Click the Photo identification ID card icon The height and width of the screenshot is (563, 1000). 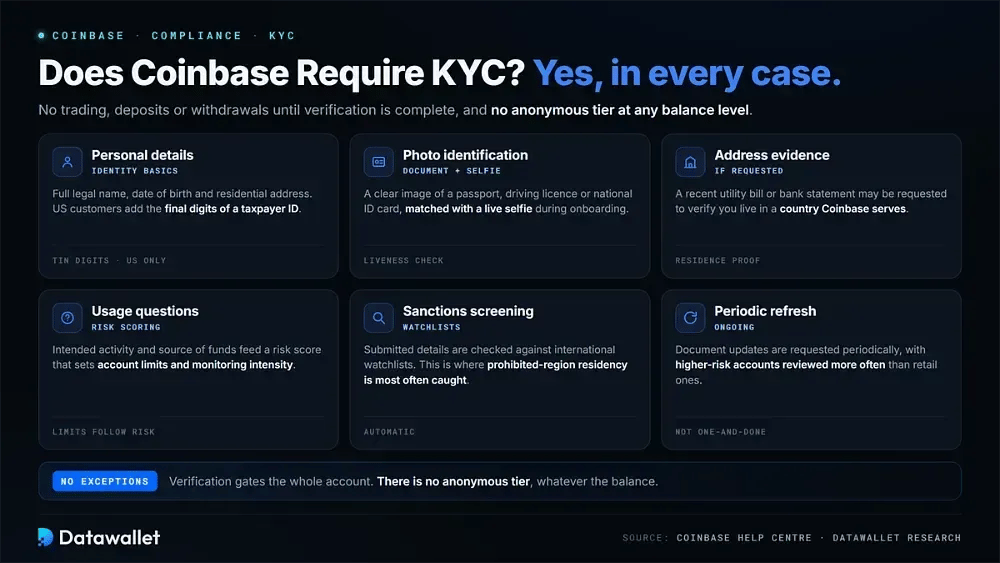(378, 162)
